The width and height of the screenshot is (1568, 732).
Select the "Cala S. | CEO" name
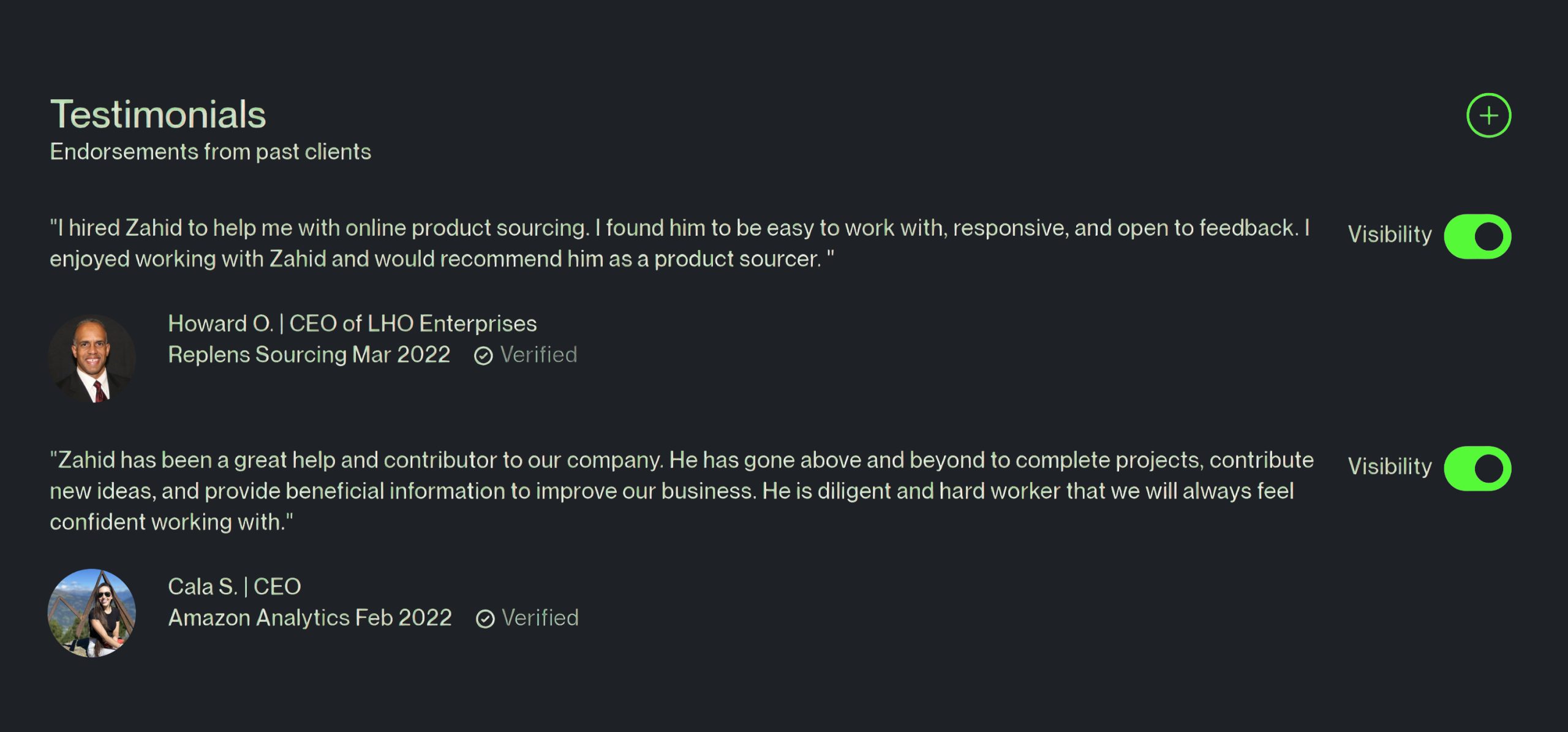pos(234,586)
